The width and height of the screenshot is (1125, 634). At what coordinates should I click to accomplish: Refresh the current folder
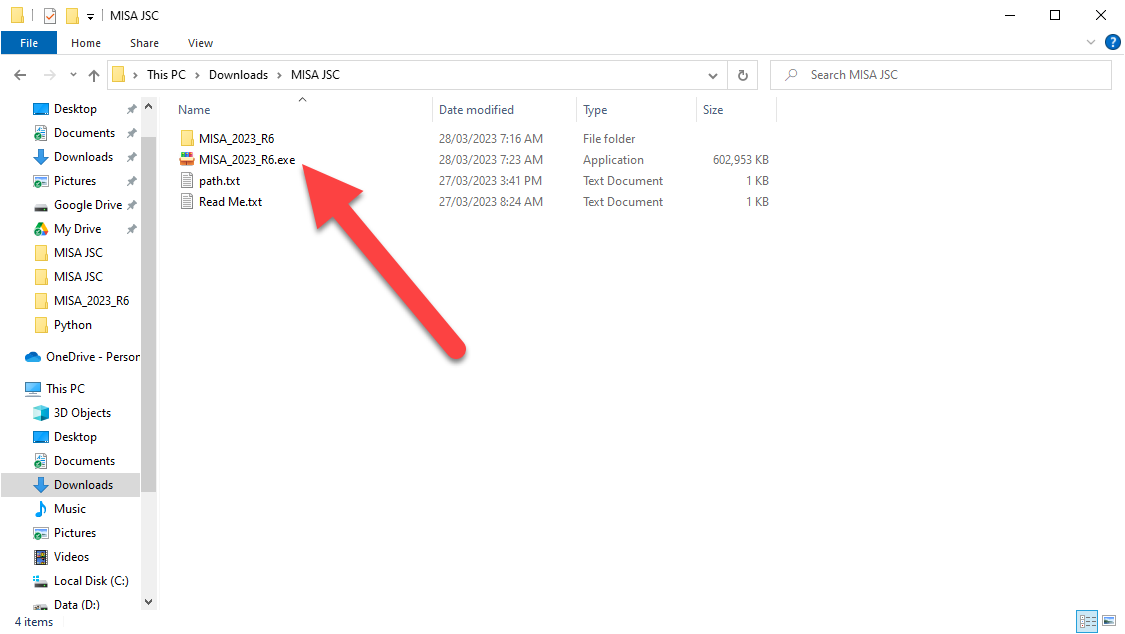[743, 75]
